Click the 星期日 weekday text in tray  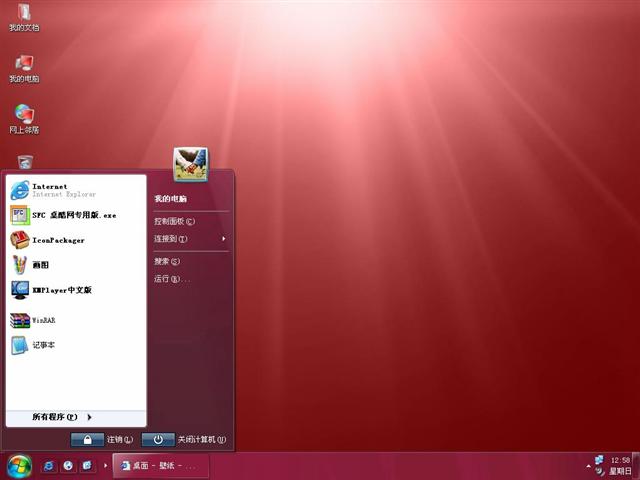(x=620, y=471)
